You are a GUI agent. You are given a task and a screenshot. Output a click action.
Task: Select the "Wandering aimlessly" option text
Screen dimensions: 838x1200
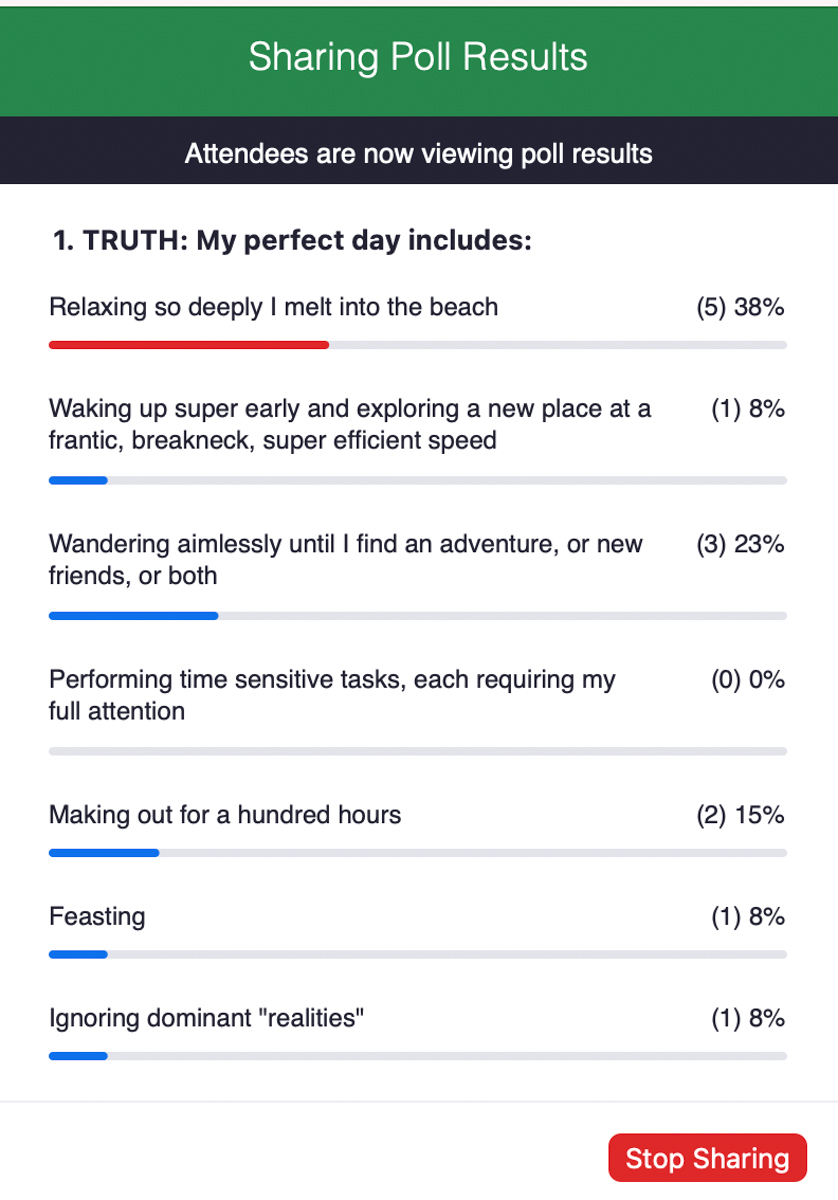click(x=345, y=559)
